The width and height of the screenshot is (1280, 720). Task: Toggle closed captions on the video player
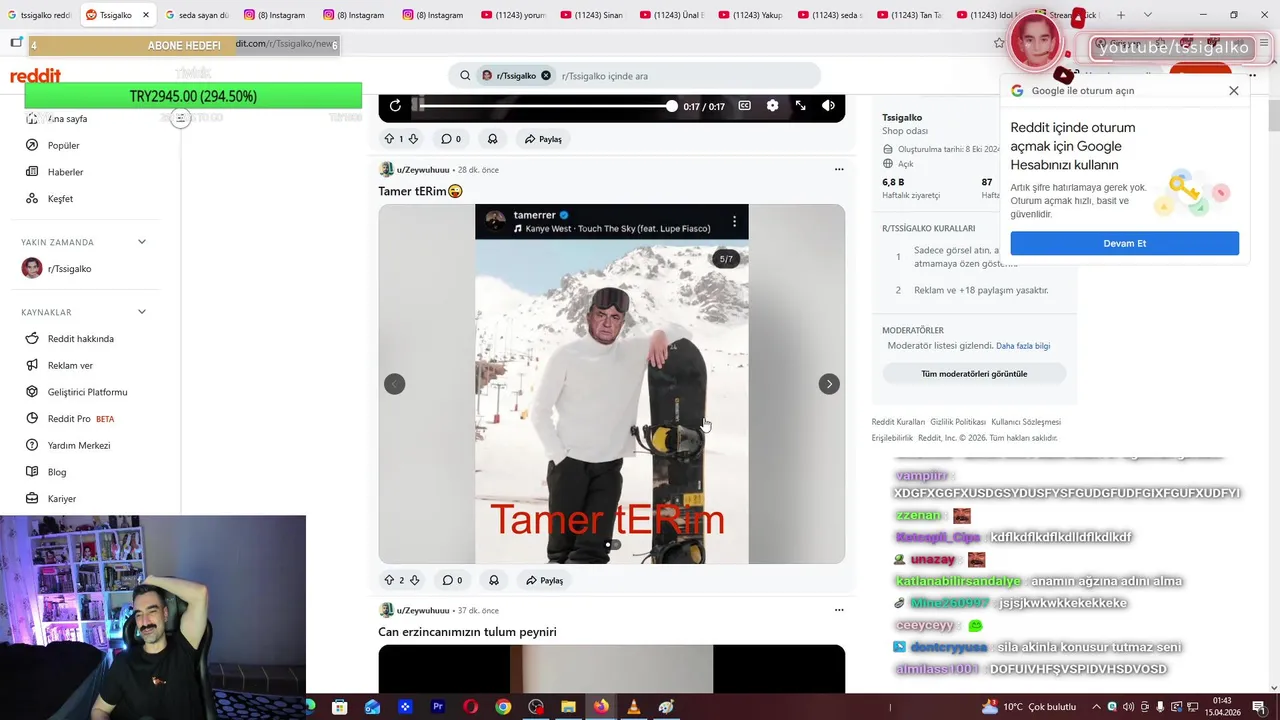pyautogui.click(x=744, y=106)
